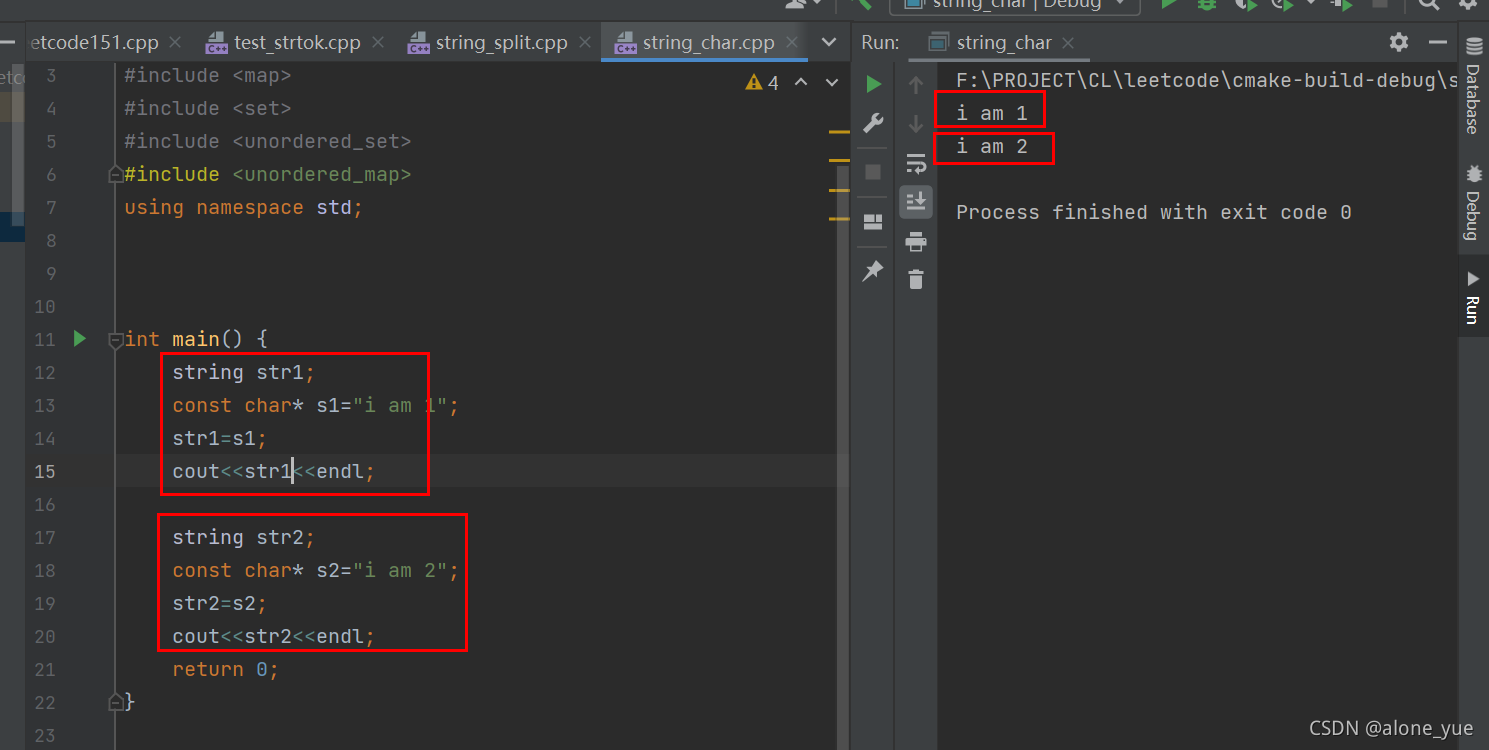This screenshot has width=1489, height=750.
Task: Click '#include <unordered_map>' line
Action: tap(267, 174)
